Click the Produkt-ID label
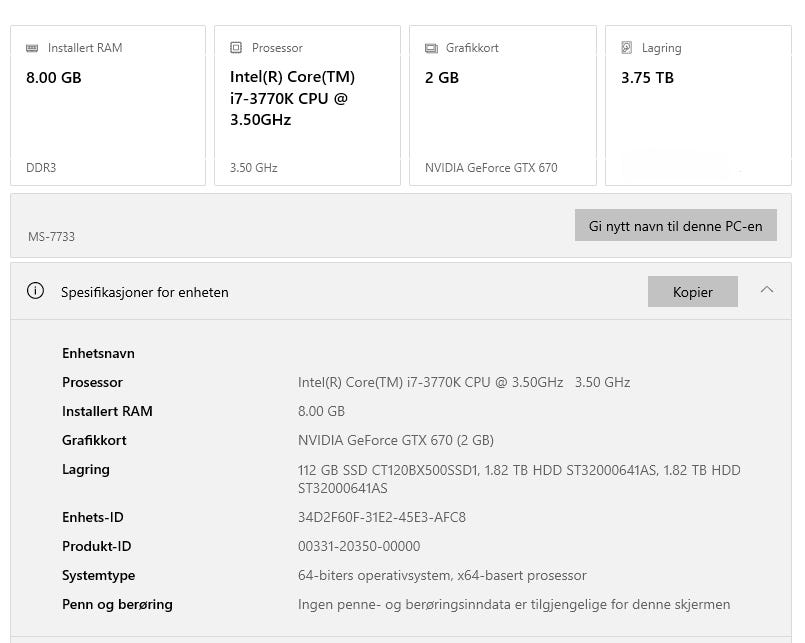805x643 pixels. coord(97,546)
